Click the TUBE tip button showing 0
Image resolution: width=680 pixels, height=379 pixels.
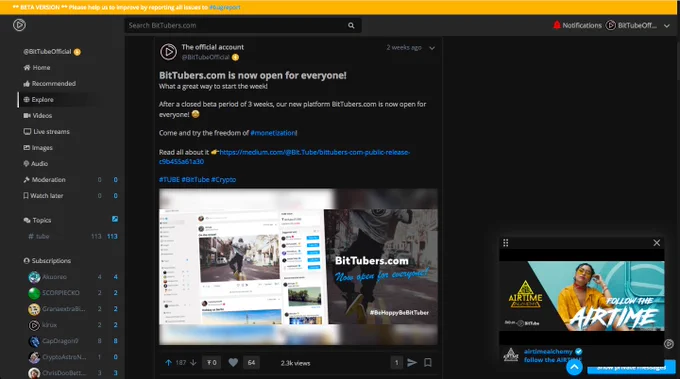212,363
